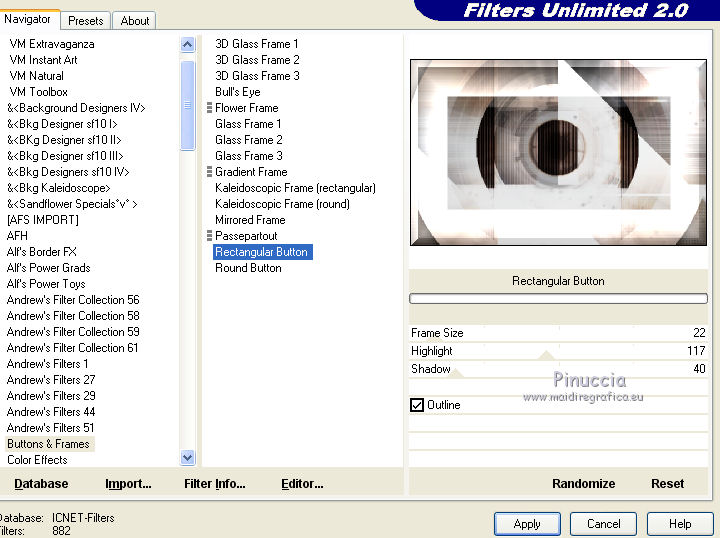Select Kaleidoscopic Frame (rectangular) filter
Viewport: 720px width, 538px height.
tap(295, 188)
